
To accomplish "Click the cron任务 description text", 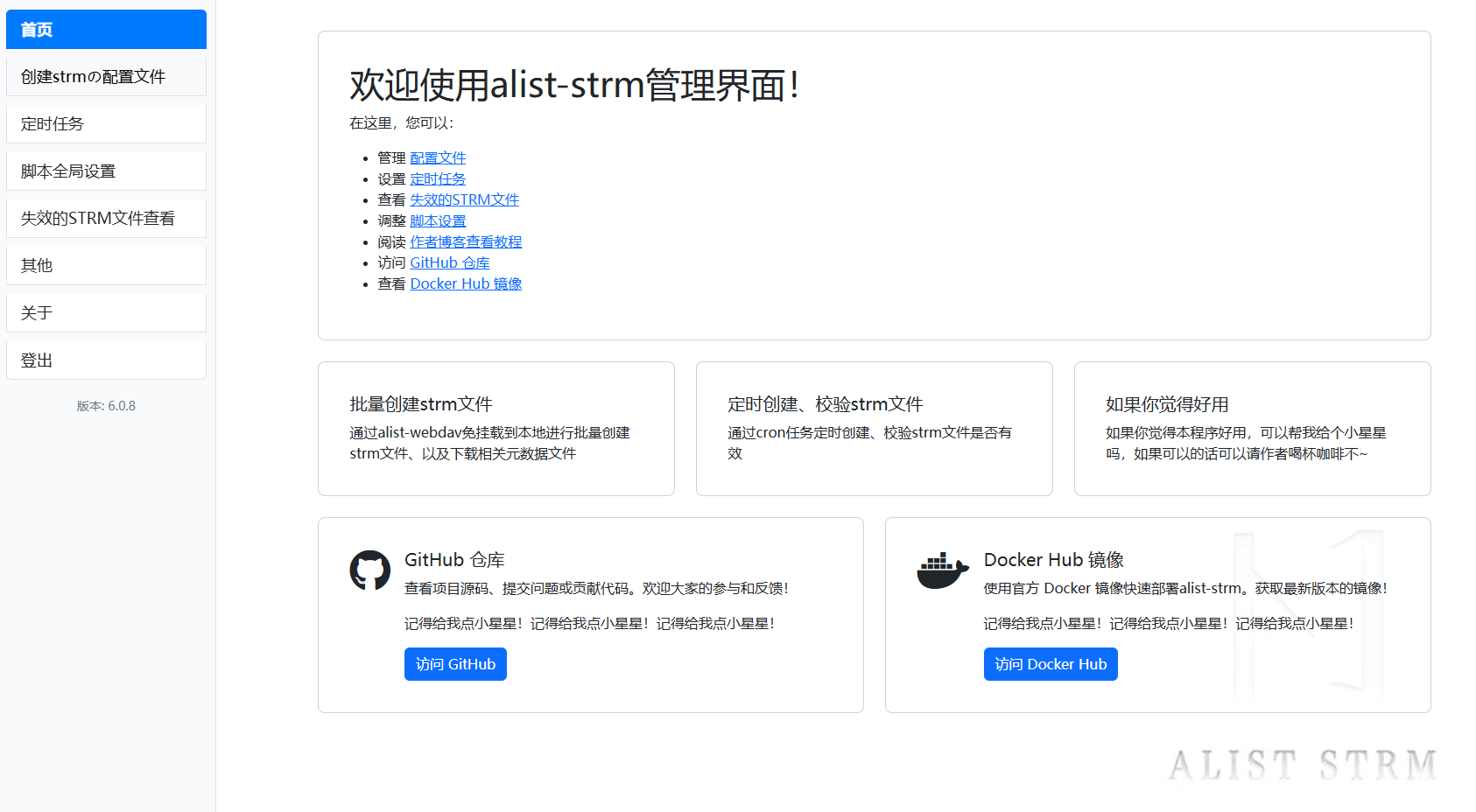I will pos(870,443).
